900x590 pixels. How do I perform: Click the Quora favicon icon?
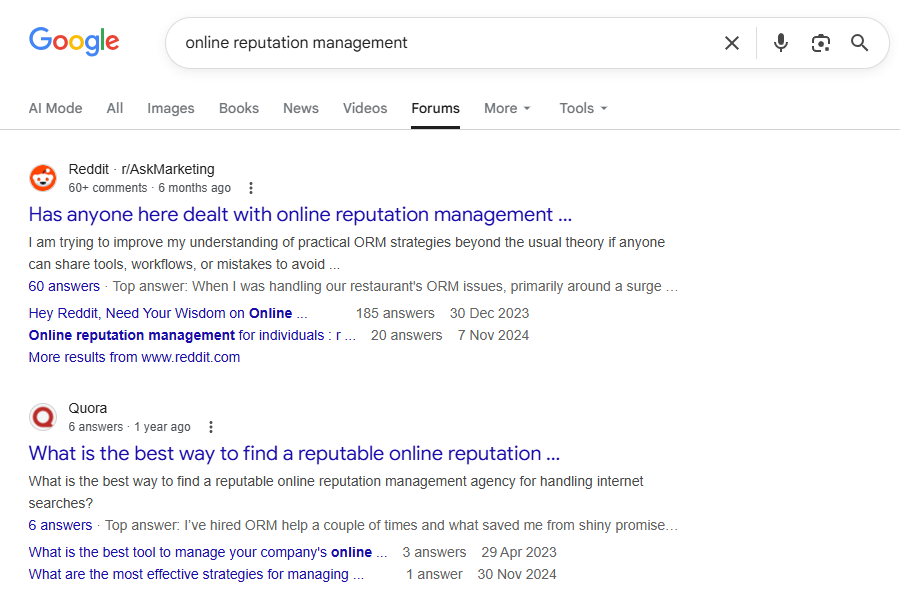[x=43, y=417]
